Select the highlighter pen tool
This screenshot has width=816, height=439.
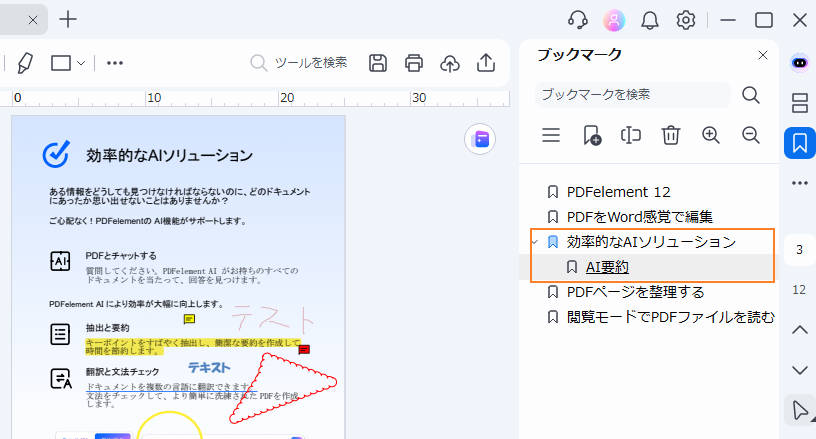point(25,63)
